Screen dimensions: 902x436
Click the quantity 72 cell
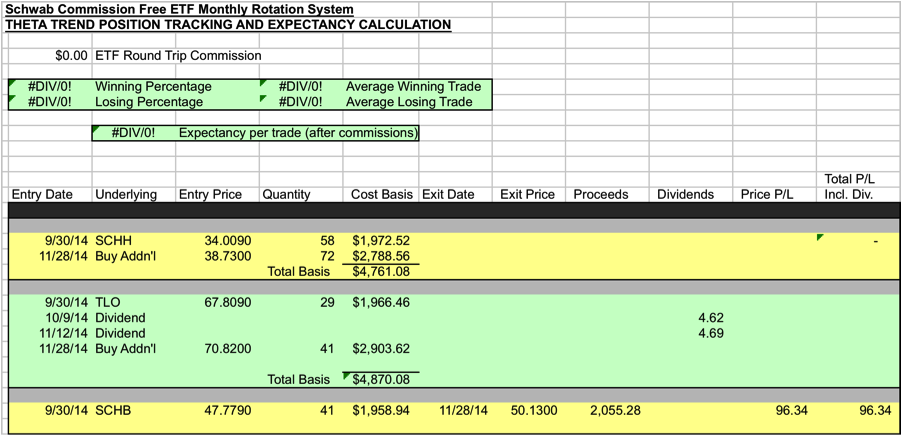click(327, 255)
